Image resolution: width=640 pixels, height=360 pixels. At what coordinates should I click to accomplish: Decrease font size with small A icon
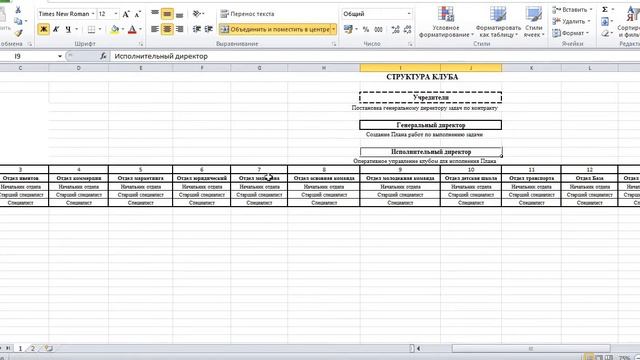[138, 14]
